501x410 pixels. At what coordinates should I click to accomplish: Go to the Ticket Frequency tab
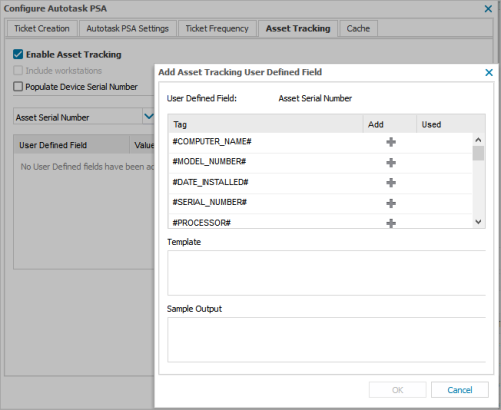[x=217, y=29]
